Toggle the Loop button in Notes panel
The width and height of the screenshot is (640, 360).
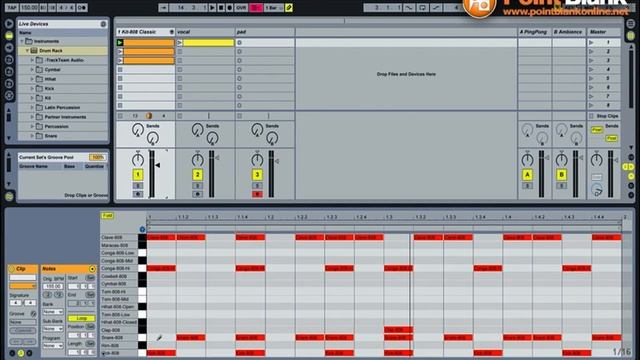82,318
